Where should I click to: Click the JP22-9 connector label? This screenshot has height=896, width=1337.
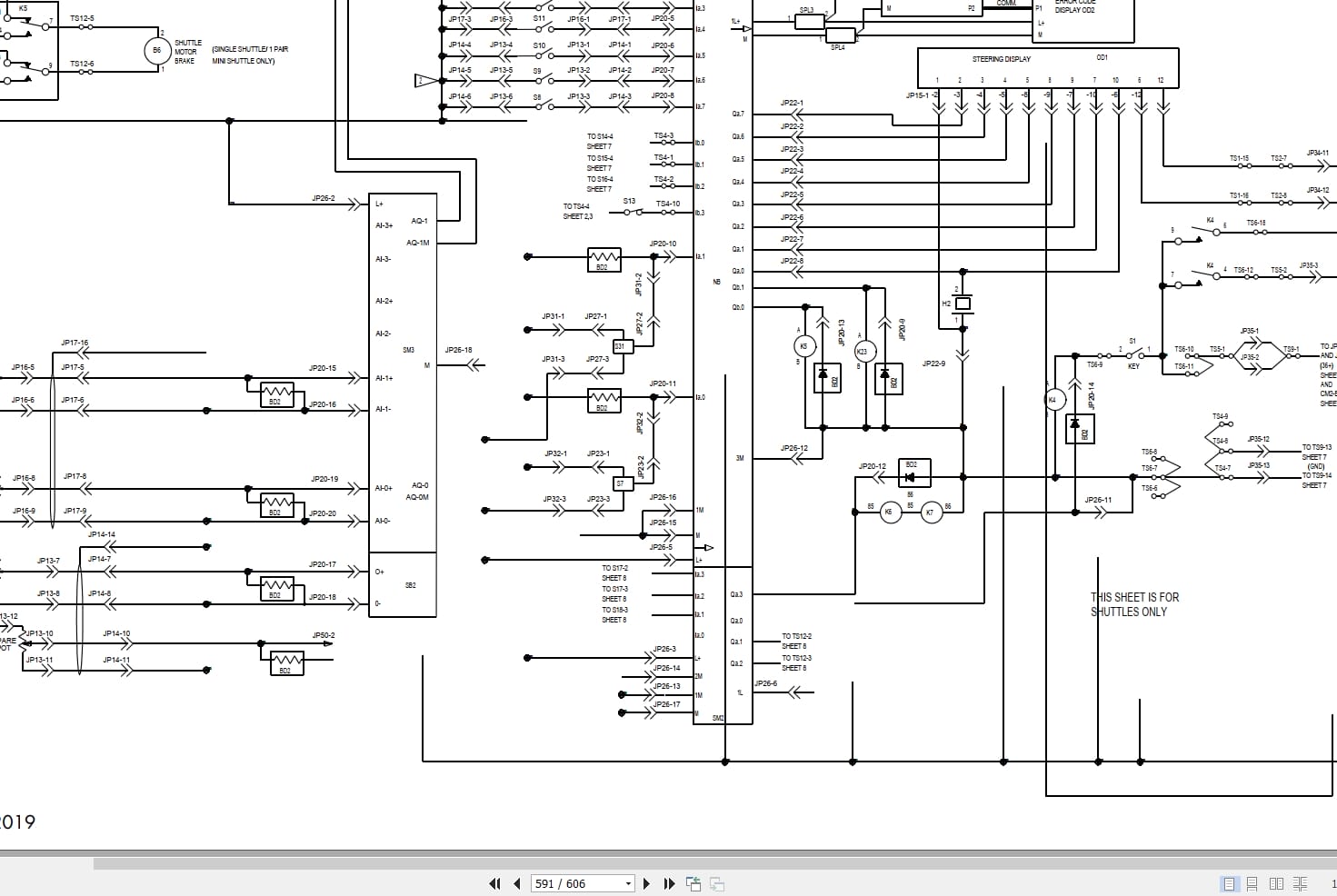(933, 363)
